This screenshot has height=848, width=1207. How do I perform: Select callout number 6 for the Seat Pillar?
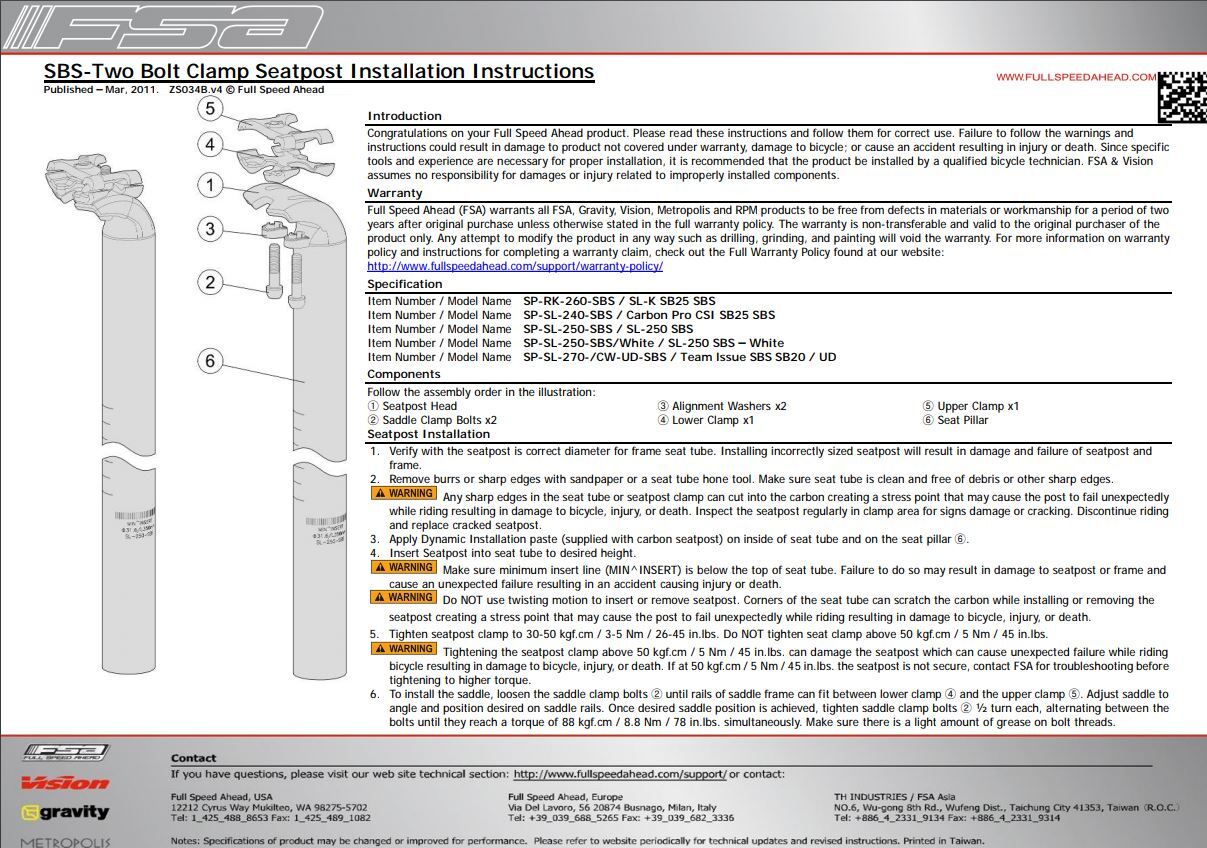[x=210, y=361]
